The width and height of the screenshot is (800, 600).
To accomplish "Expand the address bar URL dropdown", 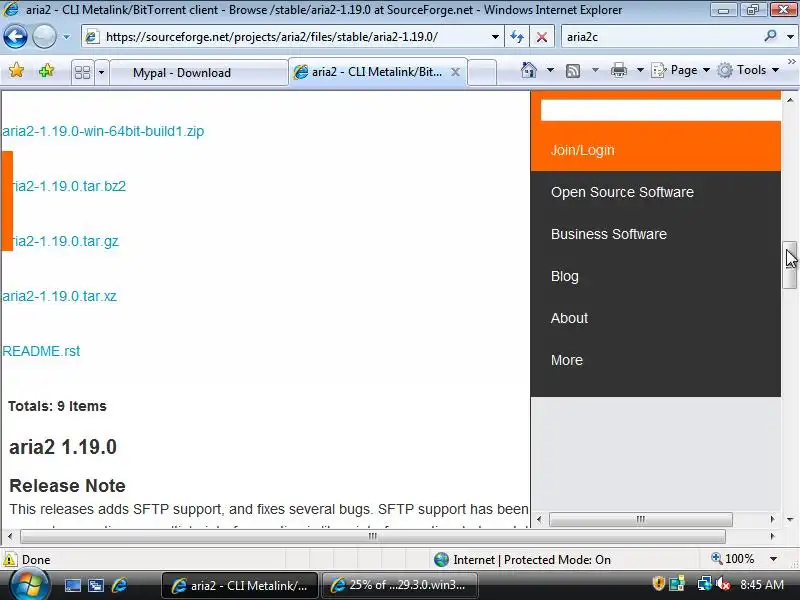I will (x=495, y=37).
